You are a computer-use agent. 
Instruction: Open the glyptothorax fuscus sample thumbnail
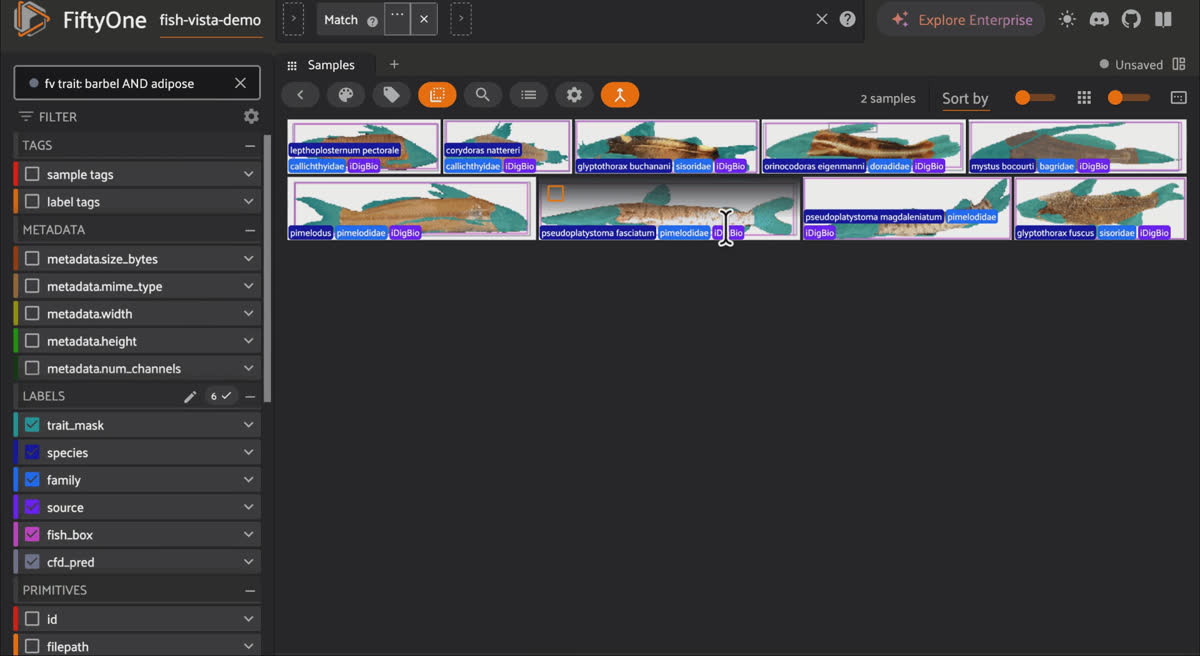click(x=1100, y=208)
